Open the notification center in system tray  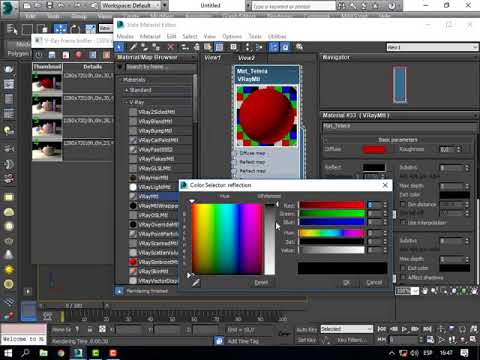[464, 353]
